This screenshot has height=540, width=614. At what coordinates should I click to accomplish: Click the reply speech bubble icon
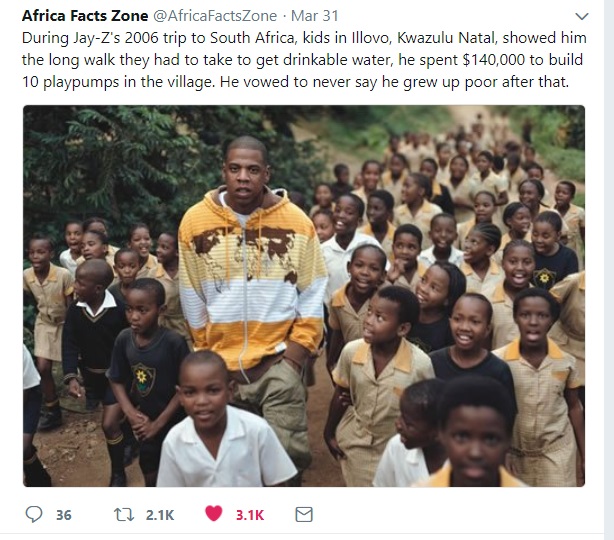pos(34,514)
